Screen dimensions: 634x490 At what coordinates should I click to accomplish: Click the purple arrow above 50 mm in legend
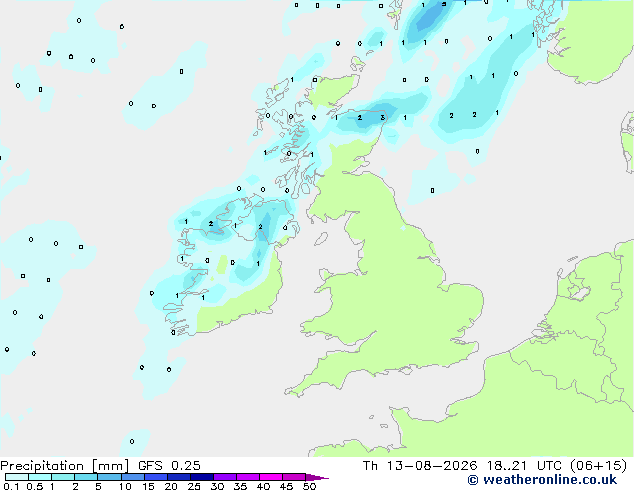[317, 477]
